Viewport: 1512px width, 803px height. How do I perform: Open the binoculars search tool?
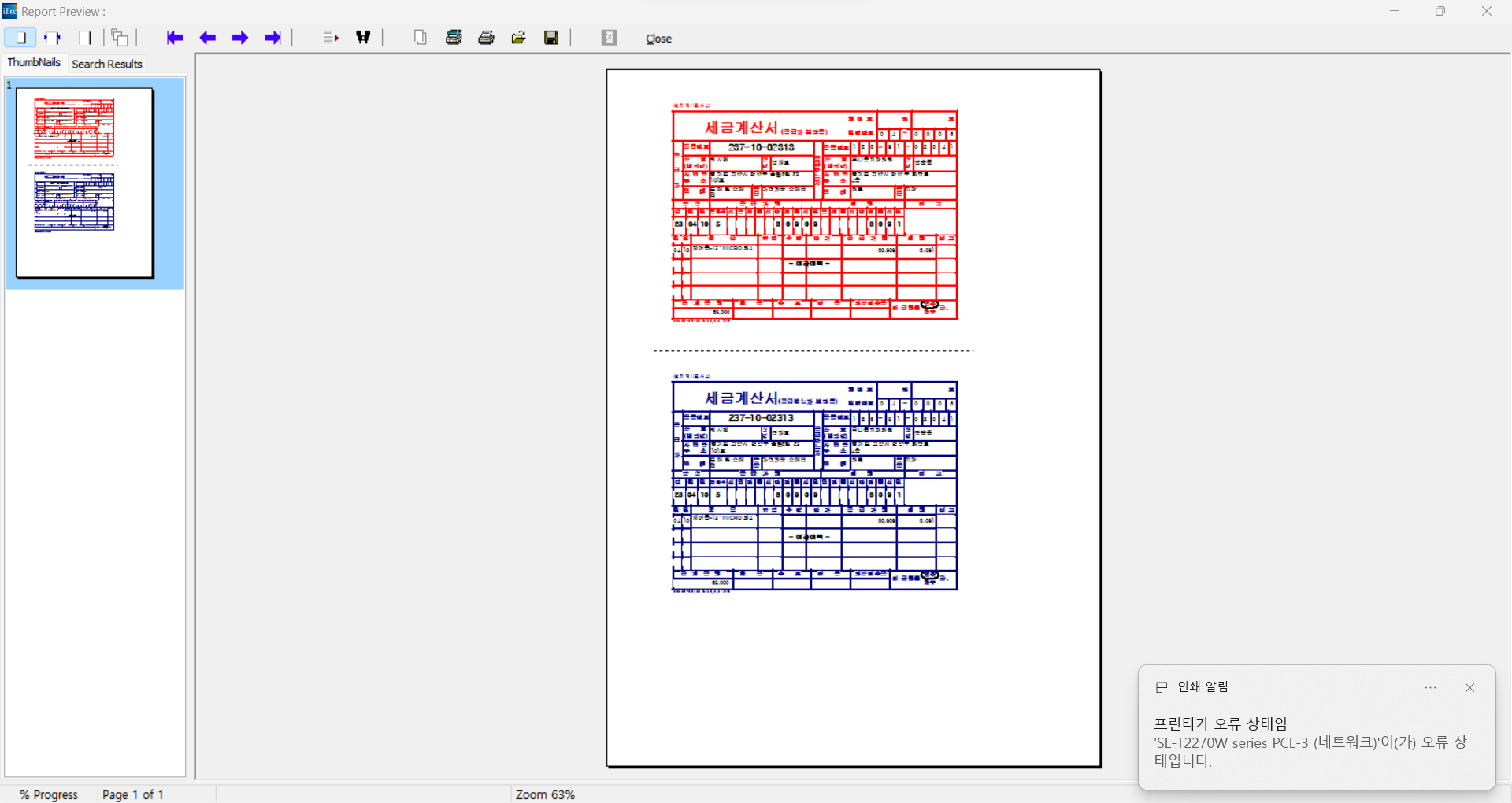click(x=363, y=38)
